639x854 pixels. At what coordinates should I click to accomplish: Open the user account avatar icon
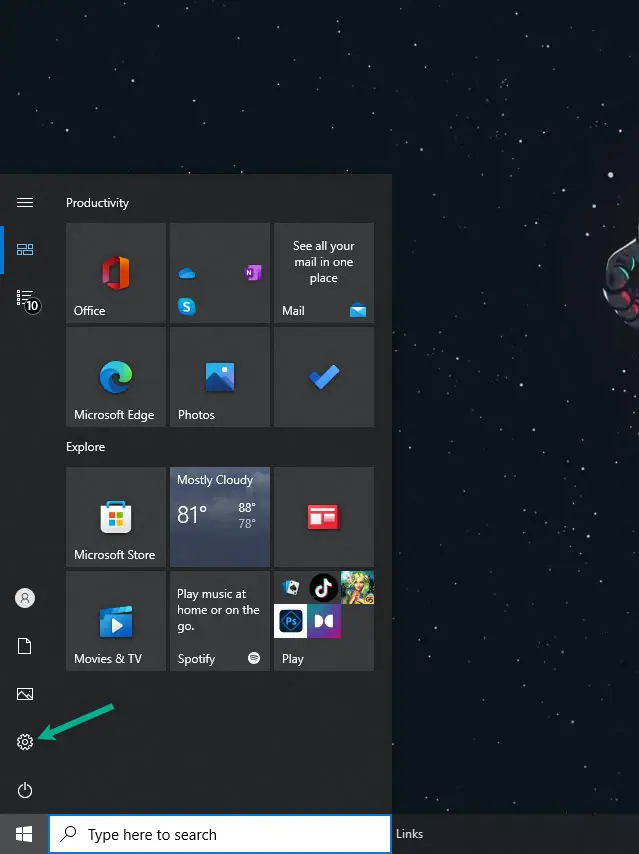(x=25, y=598)
